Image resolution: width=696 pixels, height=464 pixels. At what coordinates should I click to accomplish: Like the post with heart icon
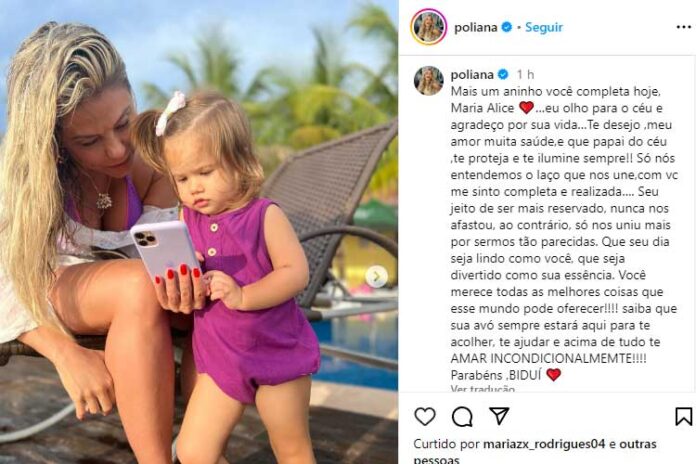(425, 416)
